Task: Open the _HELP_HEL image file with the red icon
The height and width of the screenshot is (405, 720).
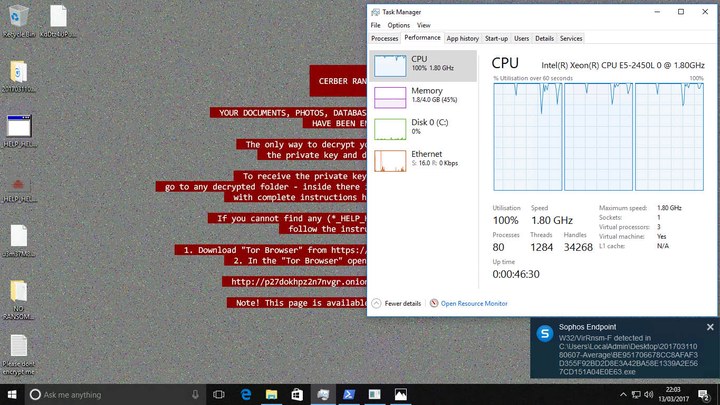Action: click(x=18, y=189)
